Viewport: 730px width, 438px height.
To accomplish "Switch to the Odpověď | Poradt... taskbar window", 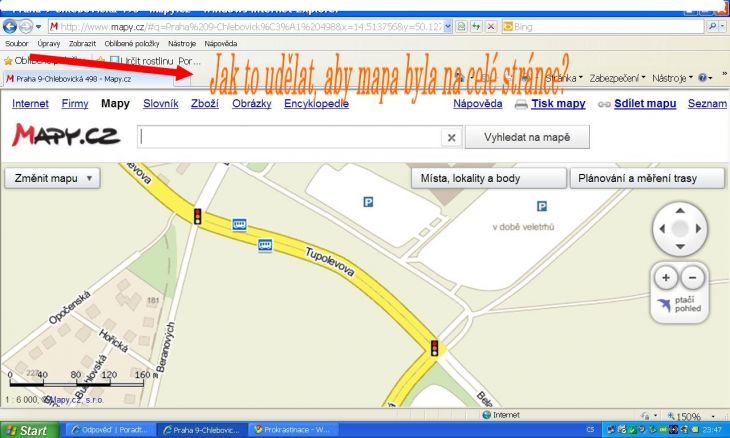I will click(110, 430).
